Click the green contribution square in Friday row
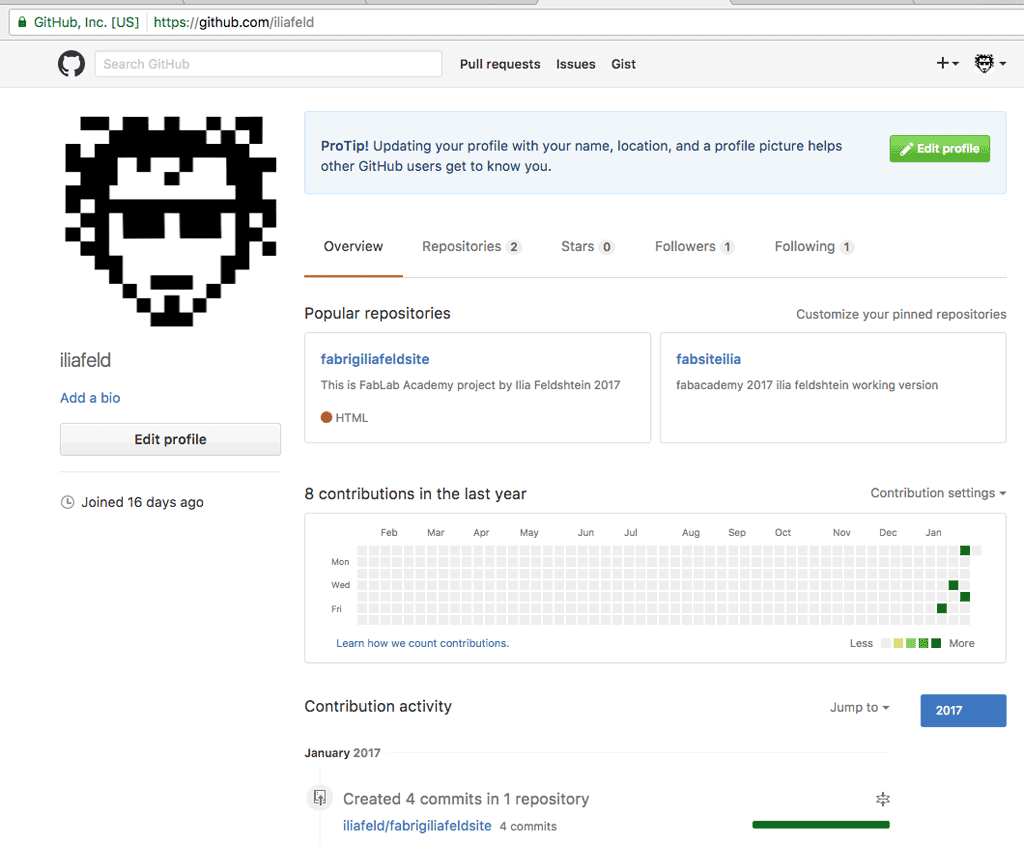 [942, 608]
